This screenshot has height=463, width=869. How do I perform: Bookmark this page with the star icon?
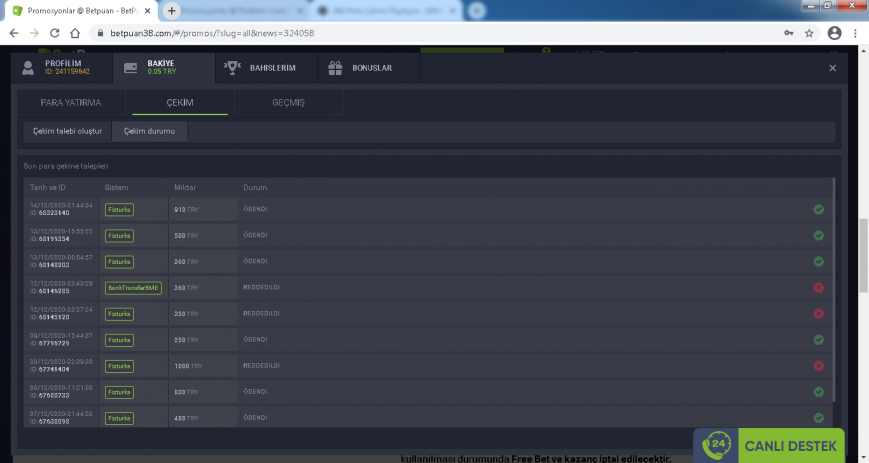[x=809, y=33]
